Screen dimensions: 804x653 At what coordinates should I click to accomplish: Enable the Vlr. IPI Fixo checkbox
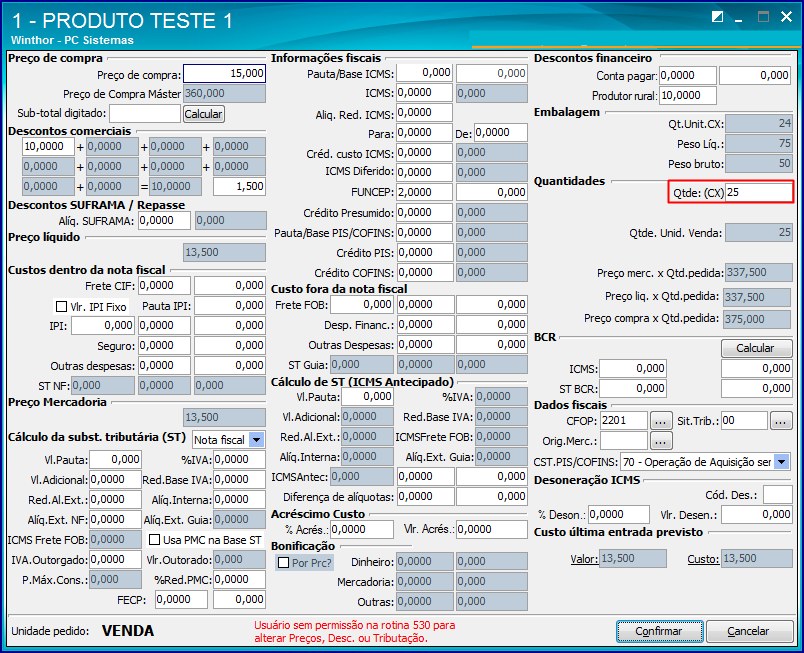[62, 307]
